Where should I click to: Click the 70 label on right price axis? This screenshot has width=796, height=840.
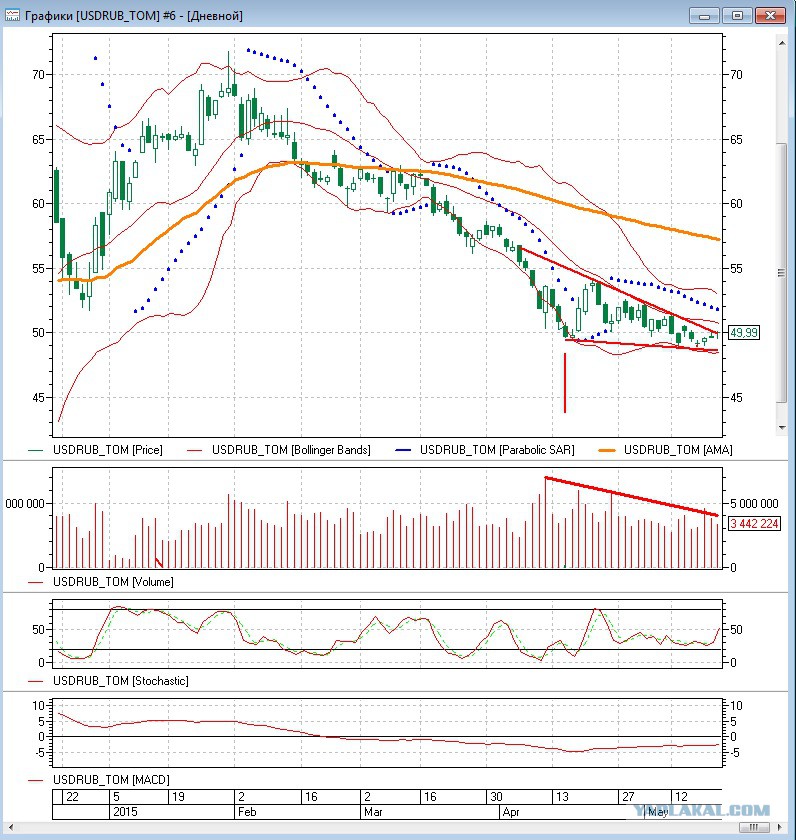coord(737,74)
